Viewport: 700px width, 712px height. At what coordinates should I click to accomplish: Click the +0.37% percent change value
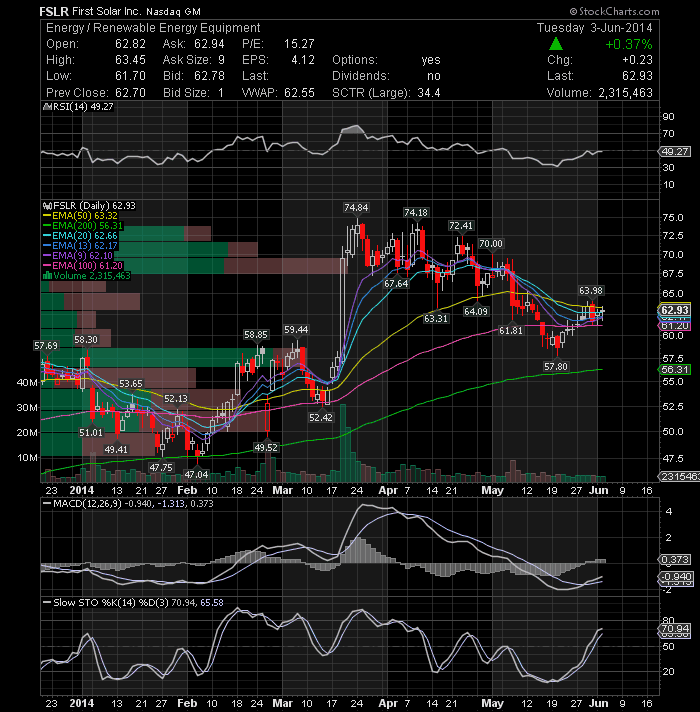(629, 44)
